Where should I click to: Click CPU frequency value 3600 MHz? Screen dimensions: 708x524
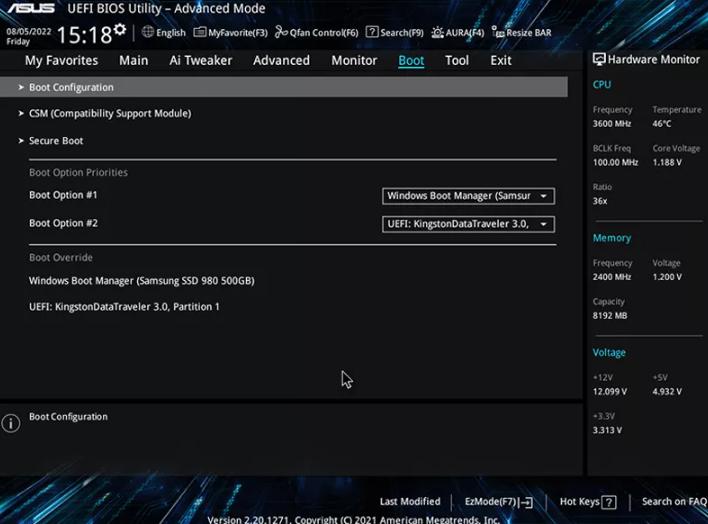612,123
